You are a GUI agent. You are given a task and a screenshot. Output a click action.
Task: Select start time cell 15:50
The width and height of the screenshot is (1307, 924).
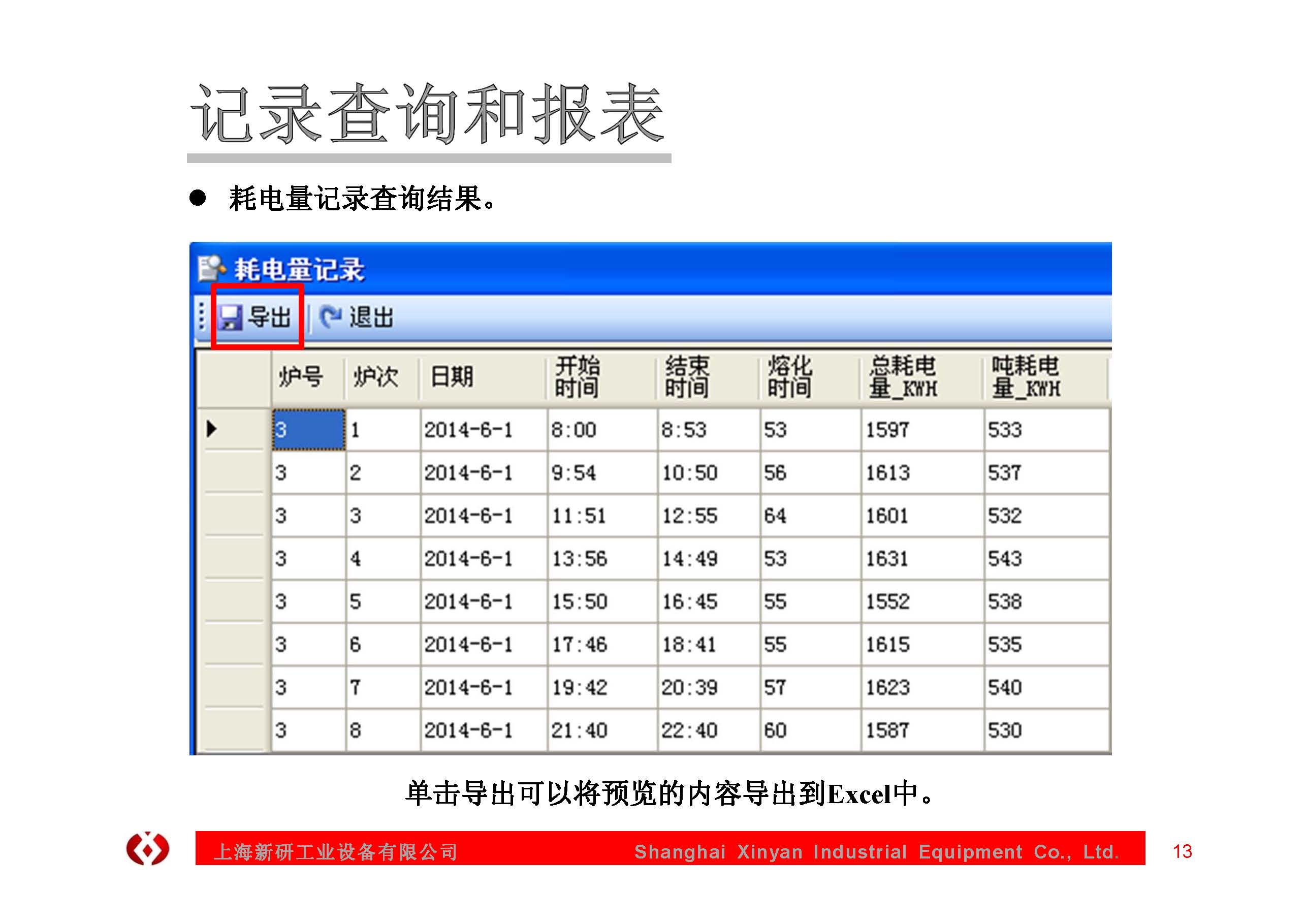tap(602, 602)
